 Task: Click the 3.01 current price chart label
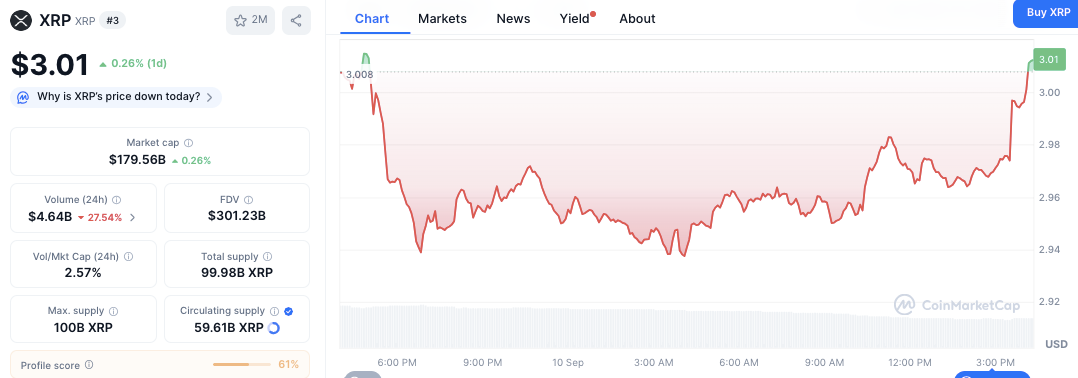(1048, 60)
